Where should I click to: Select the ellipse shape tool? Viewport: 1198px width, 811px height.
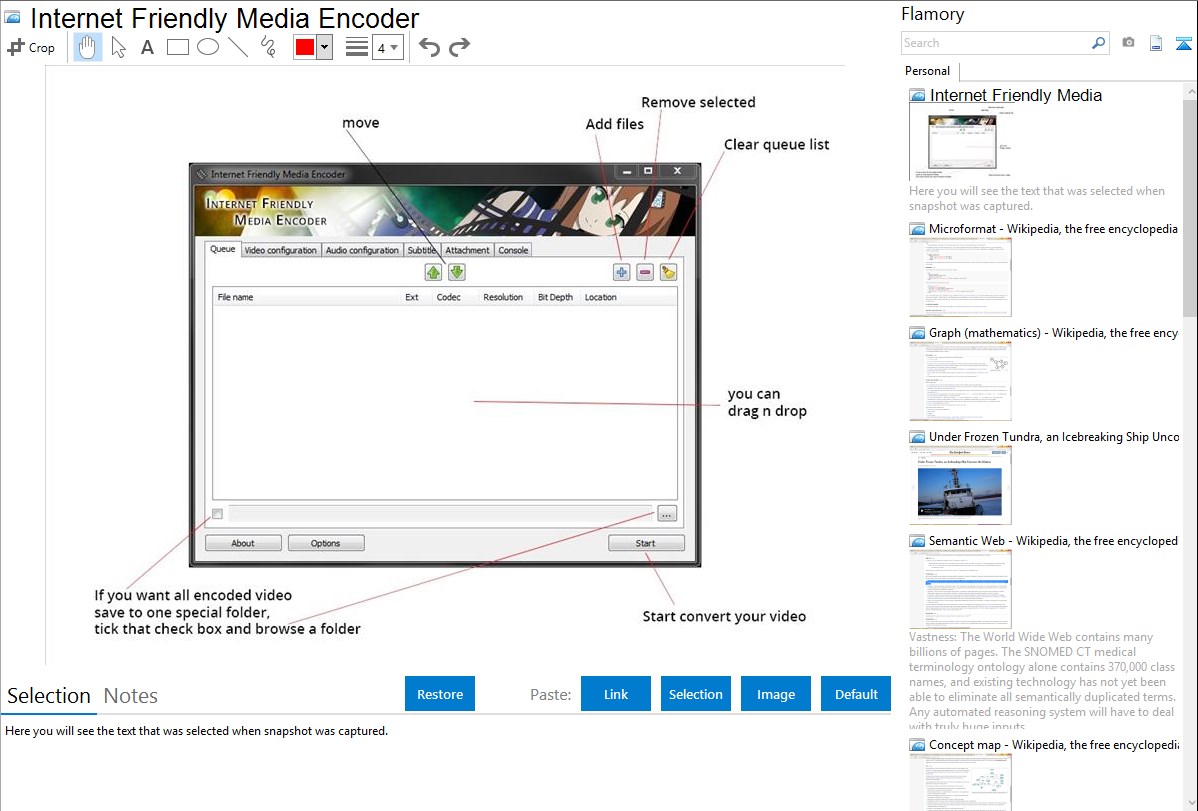208,47
